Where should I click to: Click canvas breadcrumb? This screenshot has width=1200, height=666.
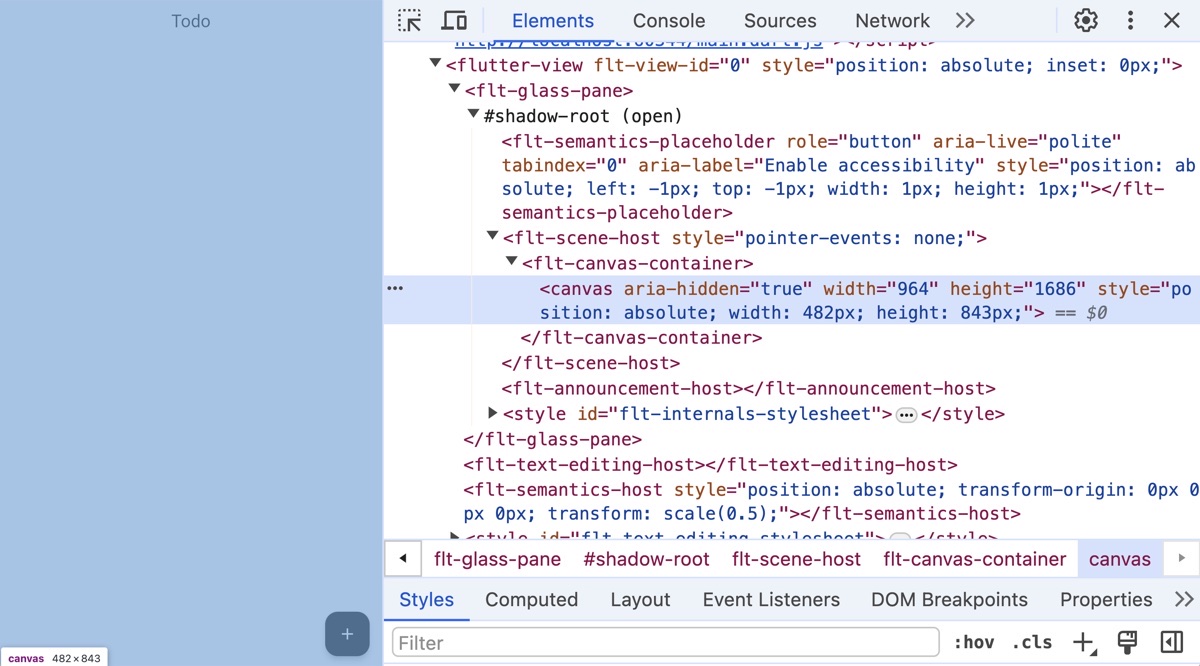point(1120,559)
